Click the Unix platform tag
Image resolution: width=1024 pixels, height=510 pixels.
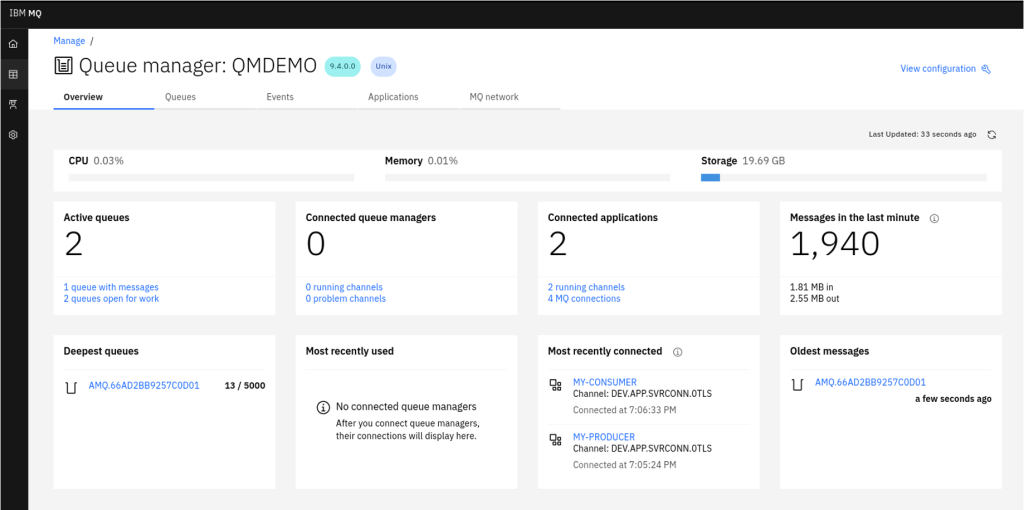tap(383, 67)
